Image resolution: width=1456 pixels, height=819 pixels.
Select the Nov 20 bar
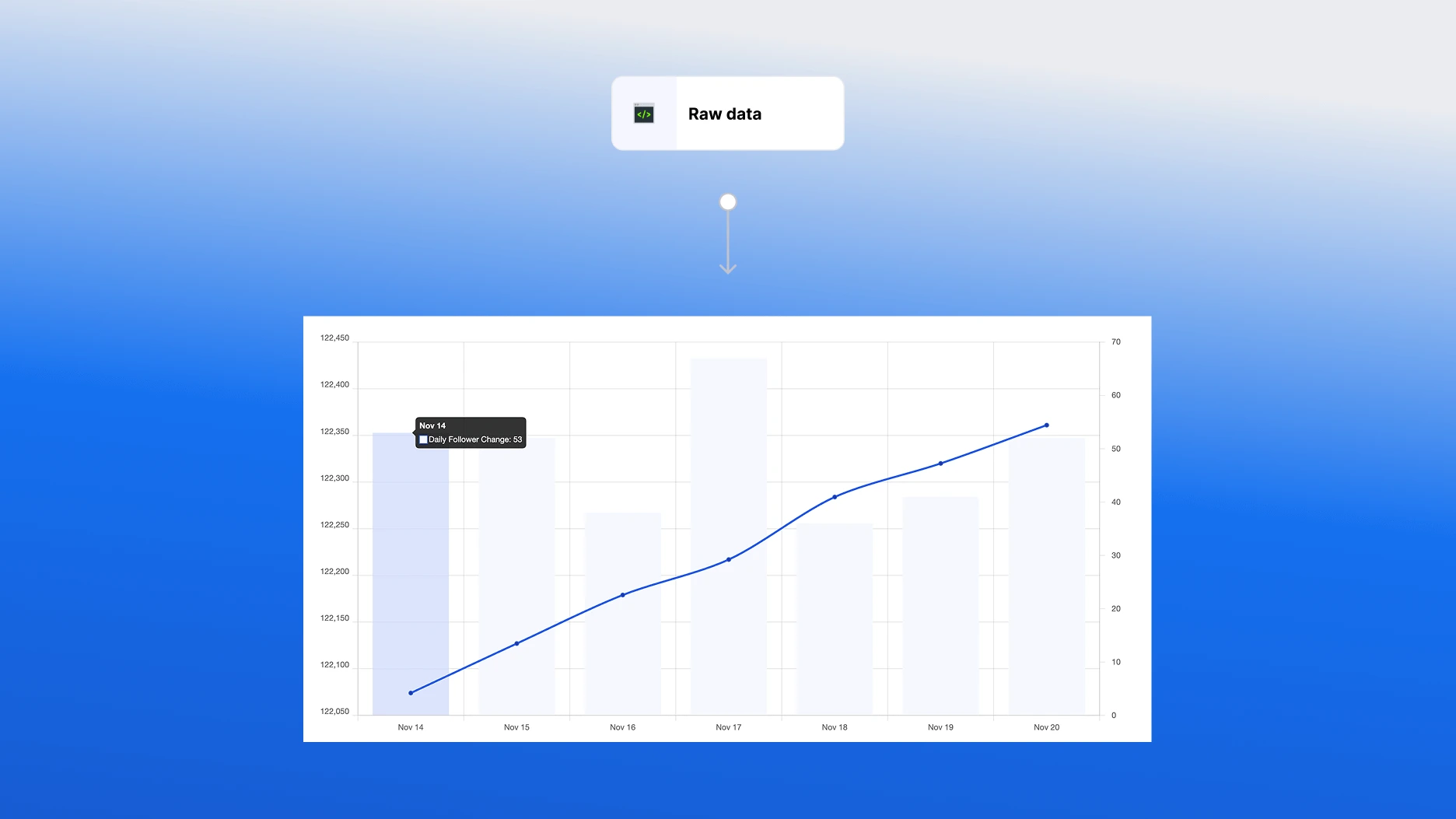coord(1047,576)
